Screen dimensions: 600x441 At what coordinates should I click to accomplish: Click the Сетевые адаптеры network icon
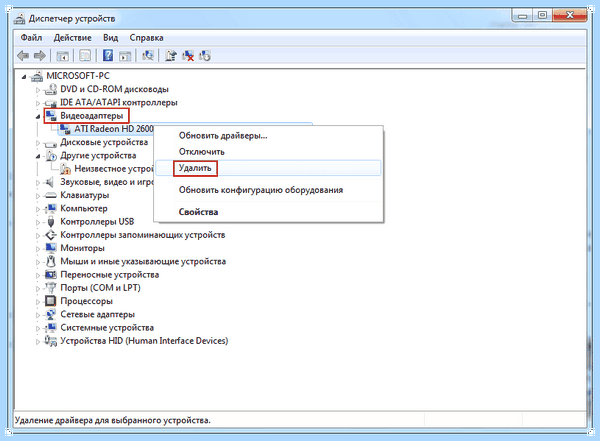click(51, 314)
